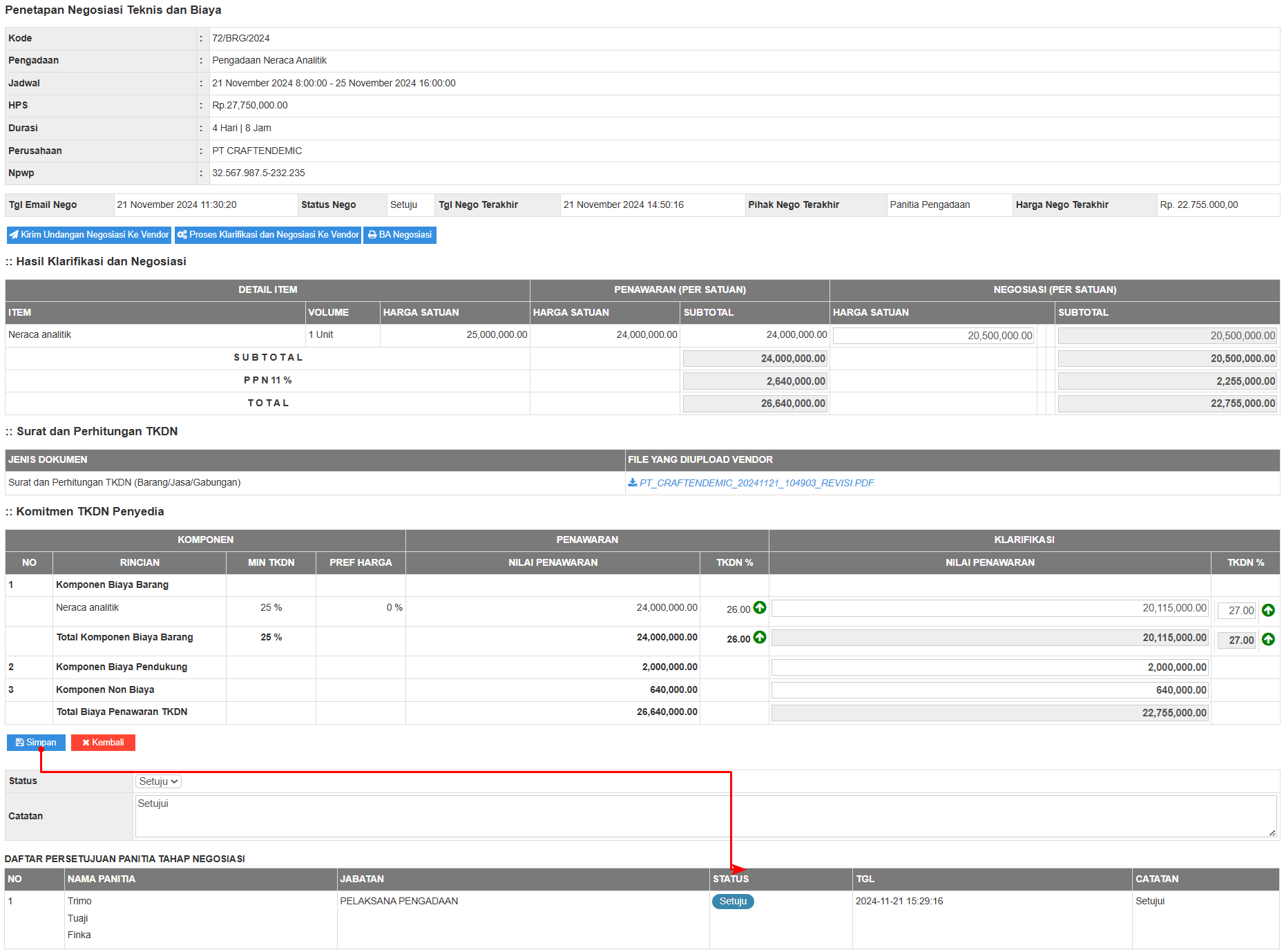Go back using the Kembali button

[103, 743]
